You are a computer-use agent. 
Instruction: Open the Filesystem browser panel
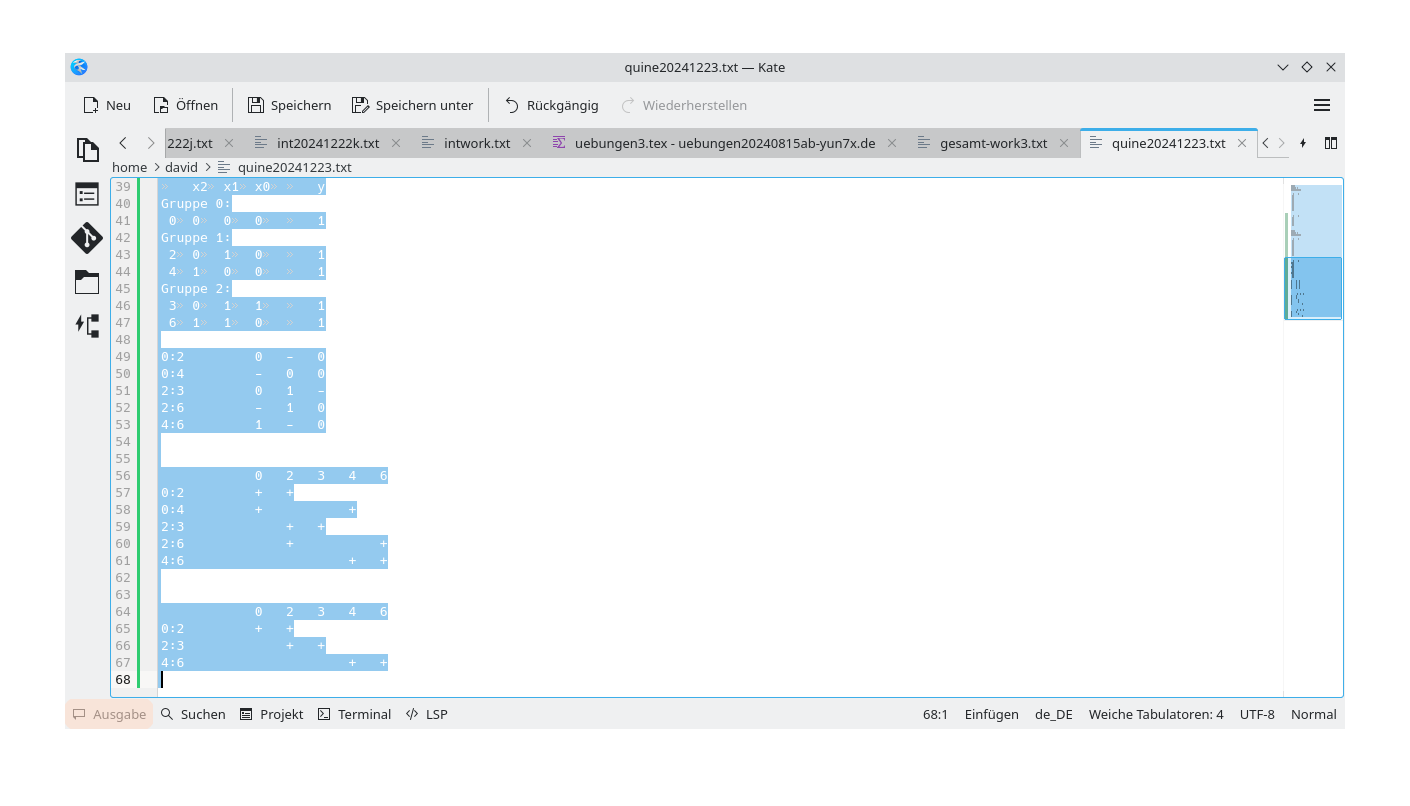pyautogui.click(x=87, y=281)
